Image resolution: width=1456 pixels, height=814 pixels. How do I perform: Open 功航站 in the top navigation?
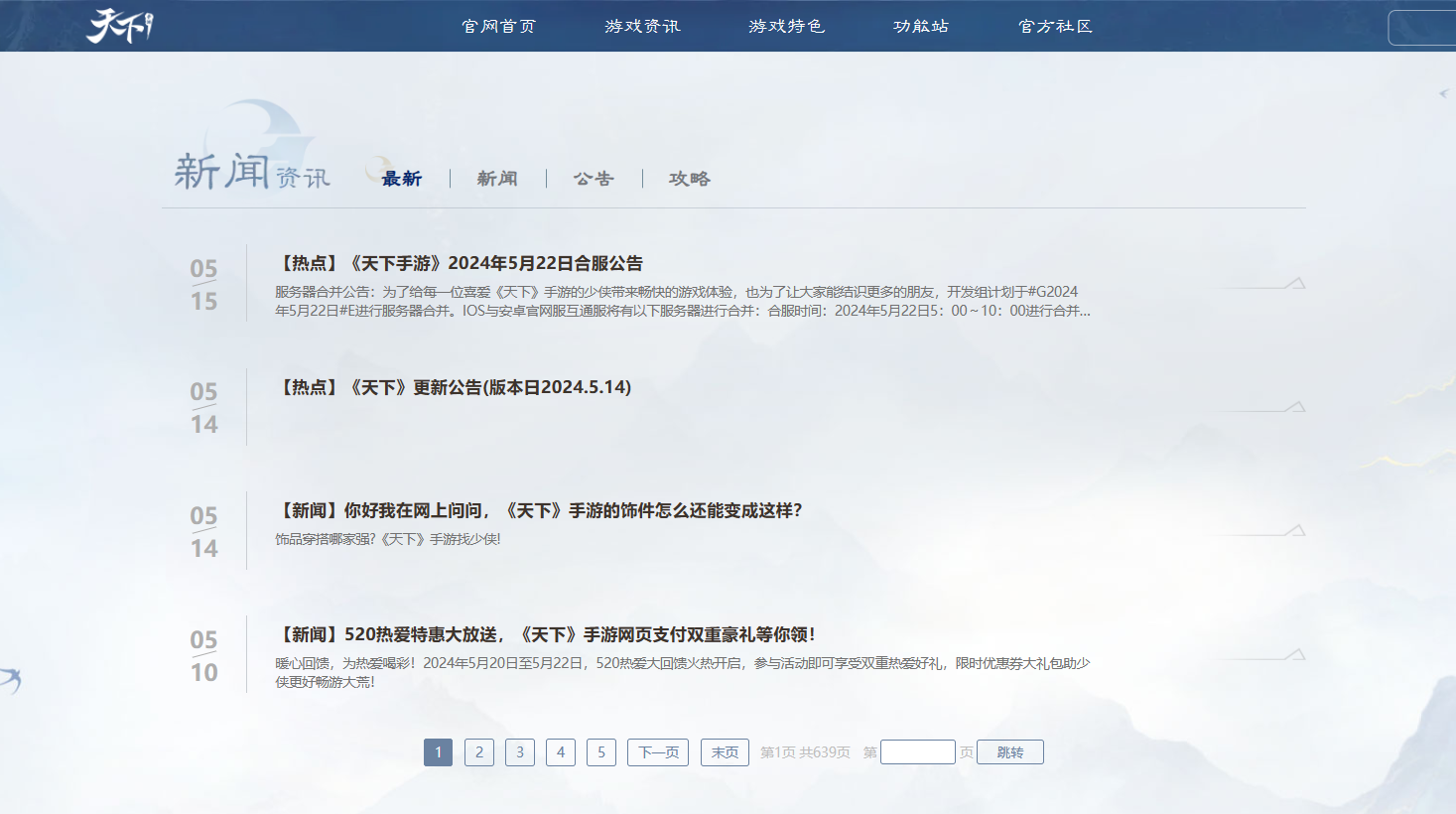tap(921, 27)
